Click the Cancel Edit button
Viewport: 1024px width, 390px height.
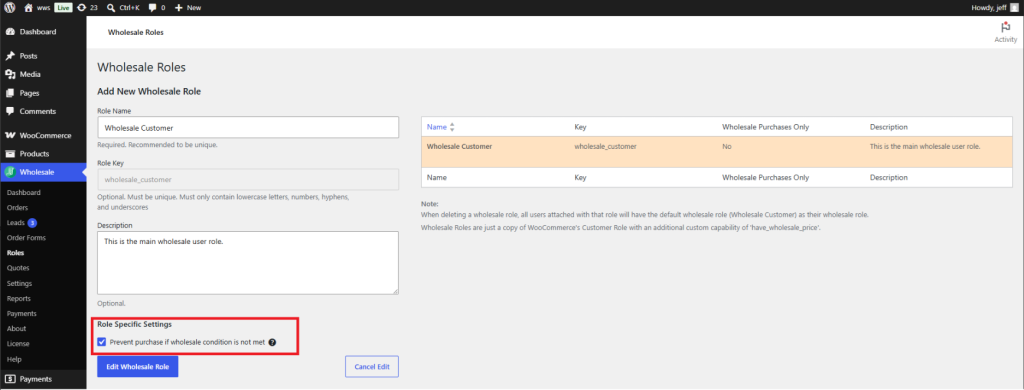372,366
